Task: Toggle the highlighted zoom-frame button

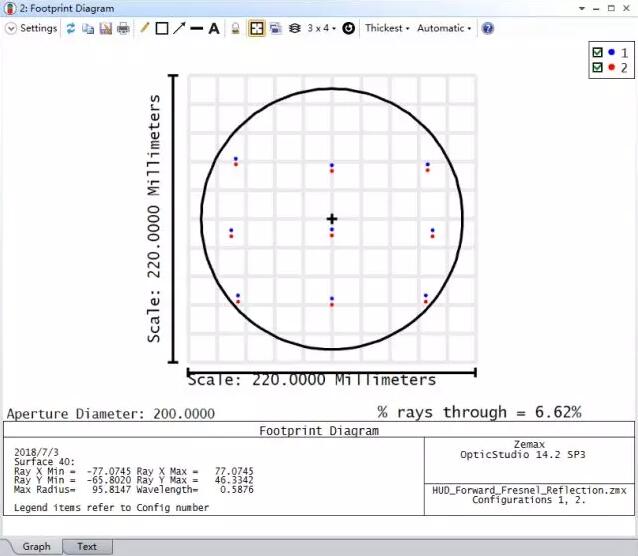Action: (x=256, y=28)
